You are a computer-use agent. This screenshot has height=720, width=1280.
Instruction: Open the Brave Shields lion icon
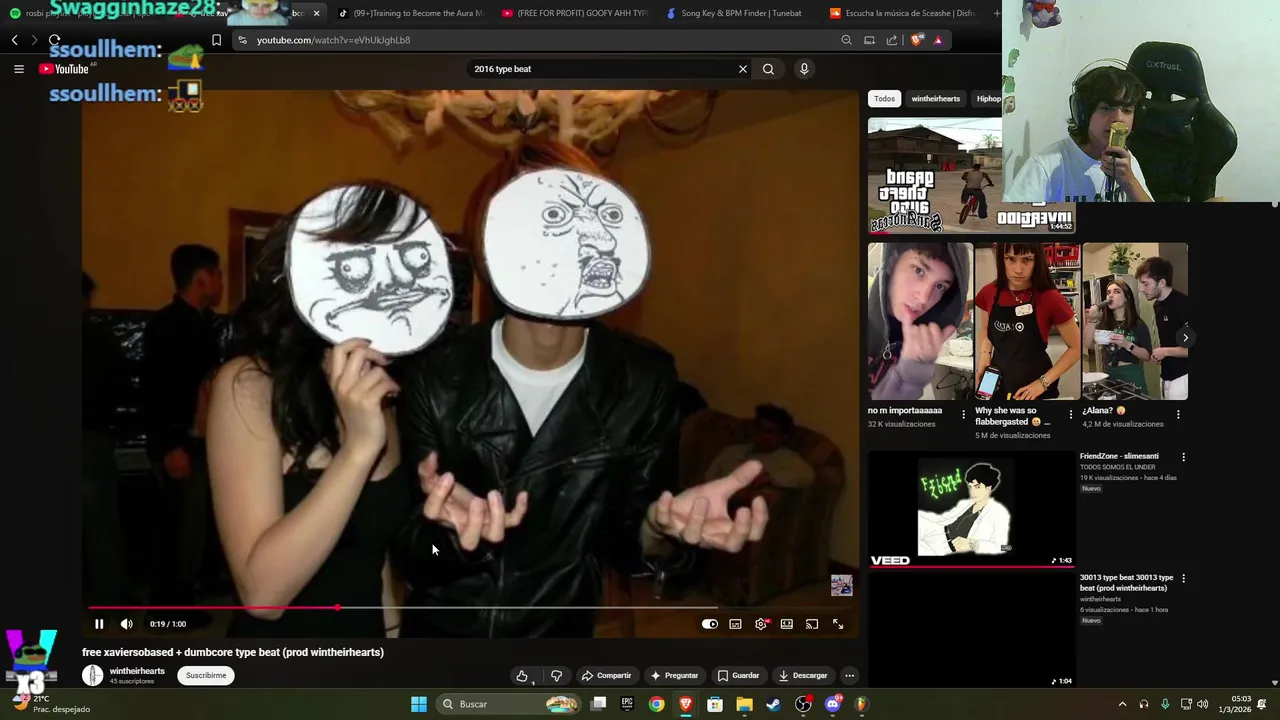(x=916, y=40)
